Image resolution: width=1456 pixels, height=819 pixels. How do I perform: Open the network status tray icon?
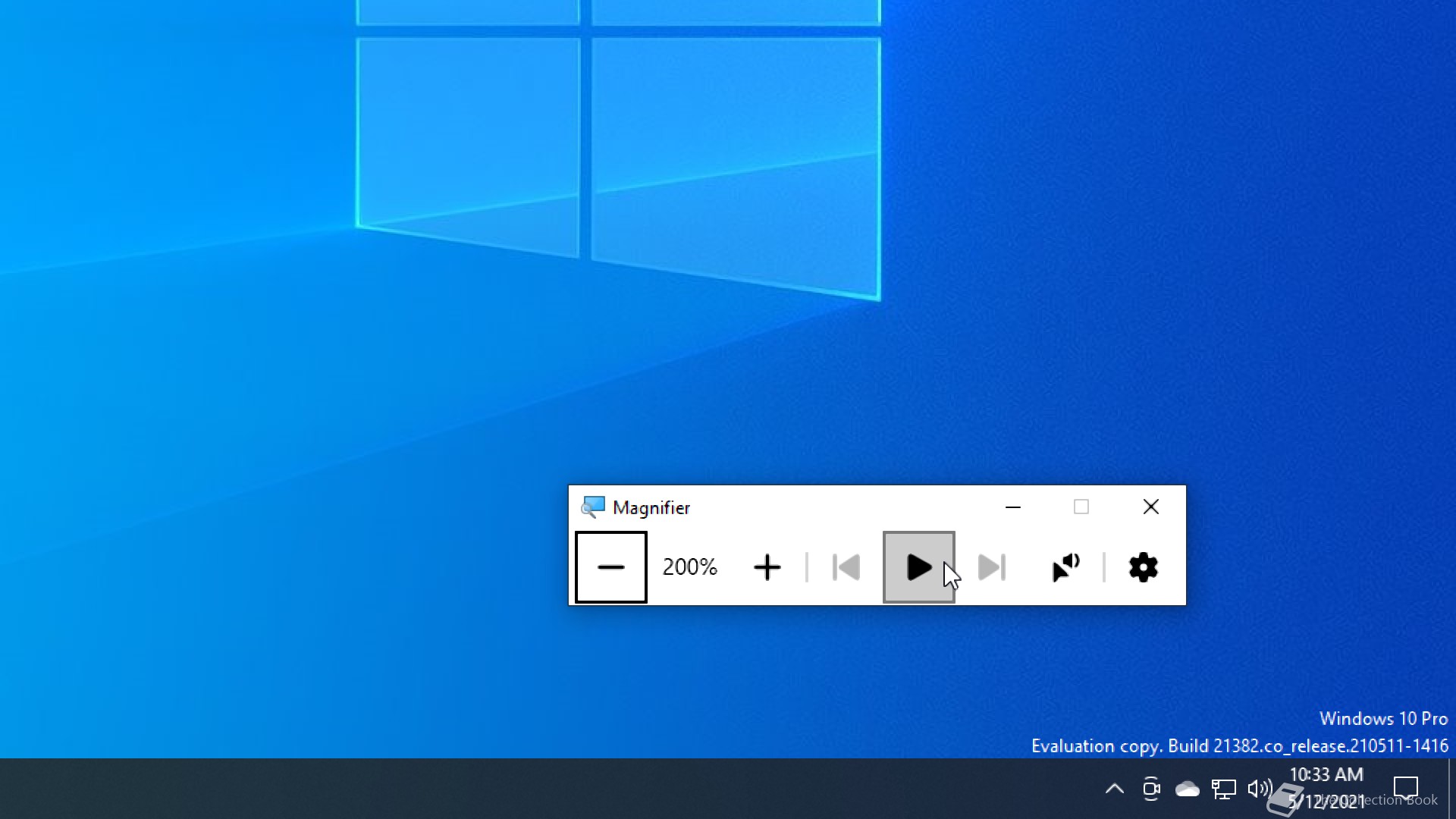click(1223, 789)
